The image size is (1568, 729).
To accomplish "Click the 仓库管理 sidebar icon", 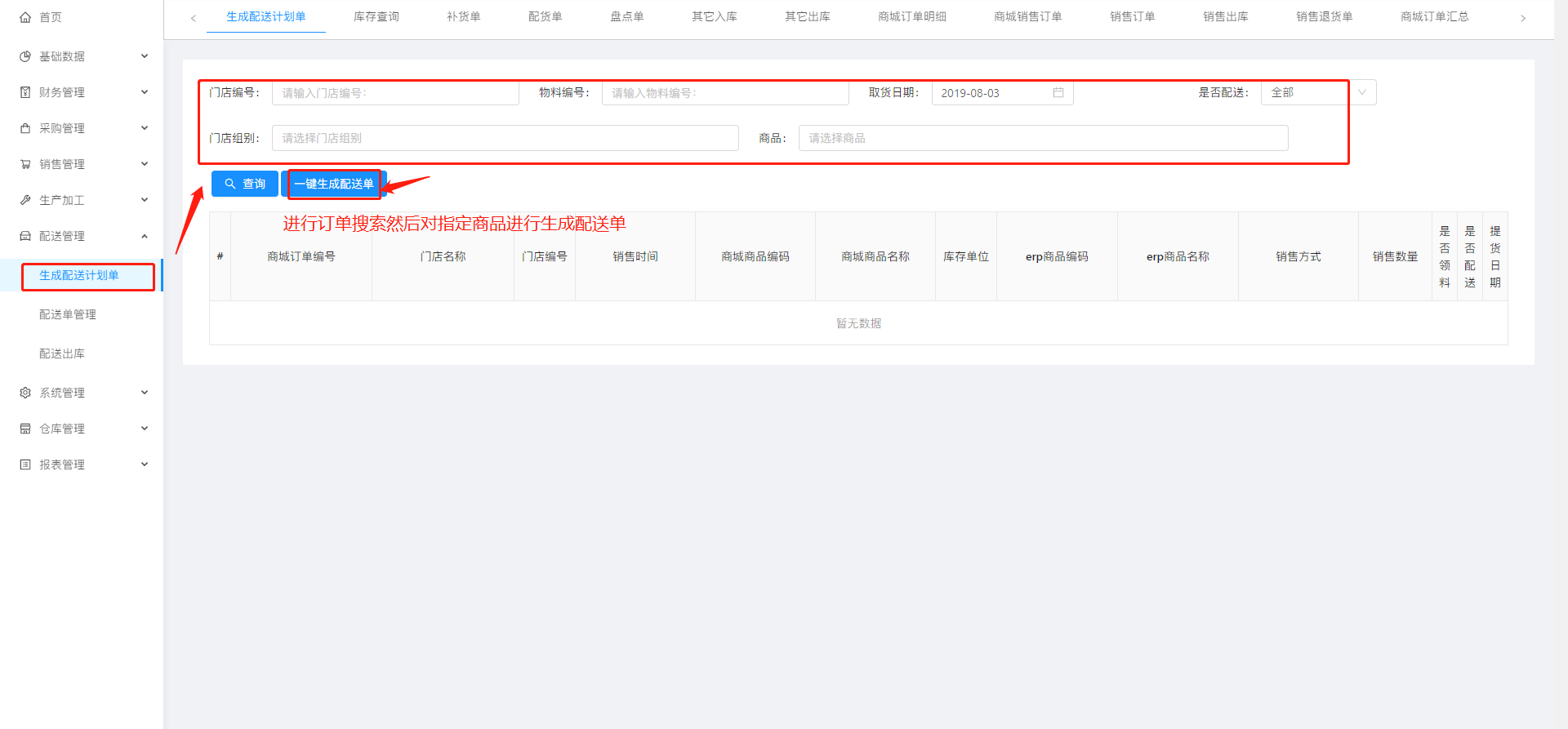I will coord(25,429).
